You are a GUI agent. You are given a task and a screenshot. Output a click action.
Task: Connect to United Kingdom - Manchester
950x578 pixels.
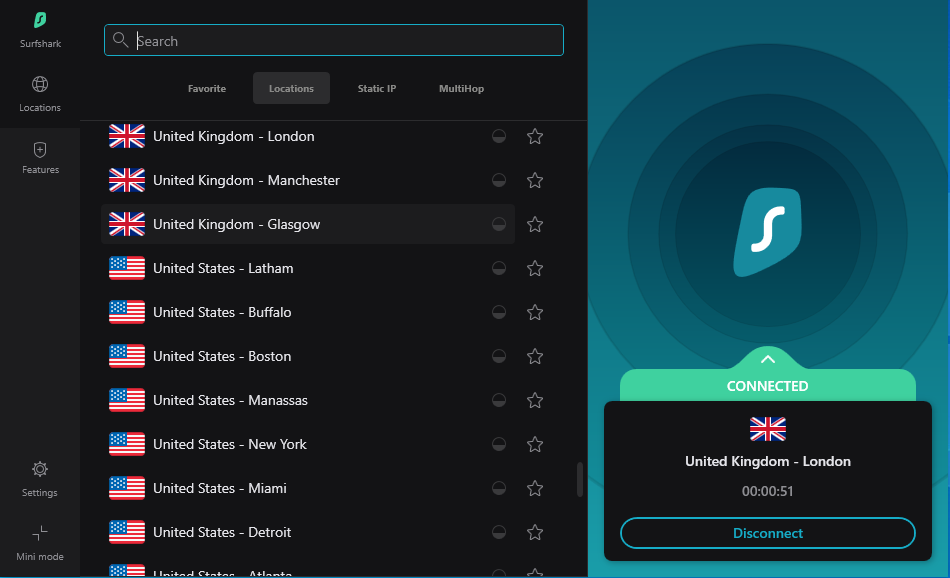308,181
